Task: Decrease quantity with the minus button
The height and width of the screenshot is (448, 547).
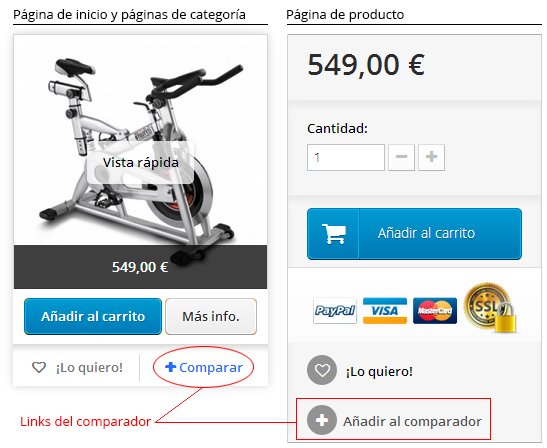Action: (401, 157)
